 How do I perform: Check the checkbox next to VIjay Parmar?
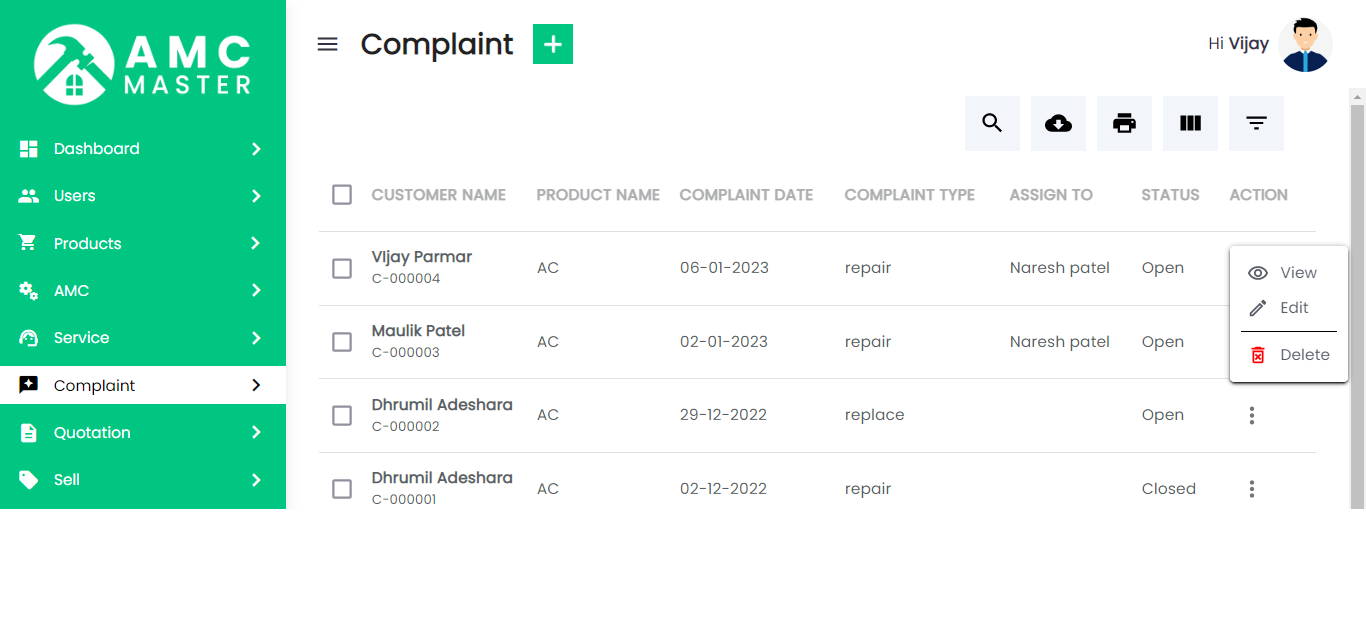(x=341, y=267)
